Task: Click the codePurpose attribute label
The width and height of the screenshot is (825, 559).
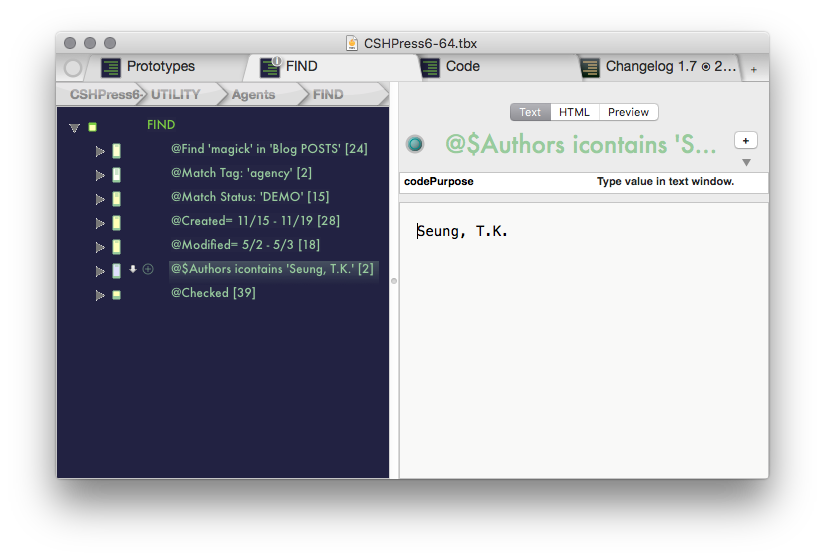Action: pyautogui.click(x=439, y=182)
